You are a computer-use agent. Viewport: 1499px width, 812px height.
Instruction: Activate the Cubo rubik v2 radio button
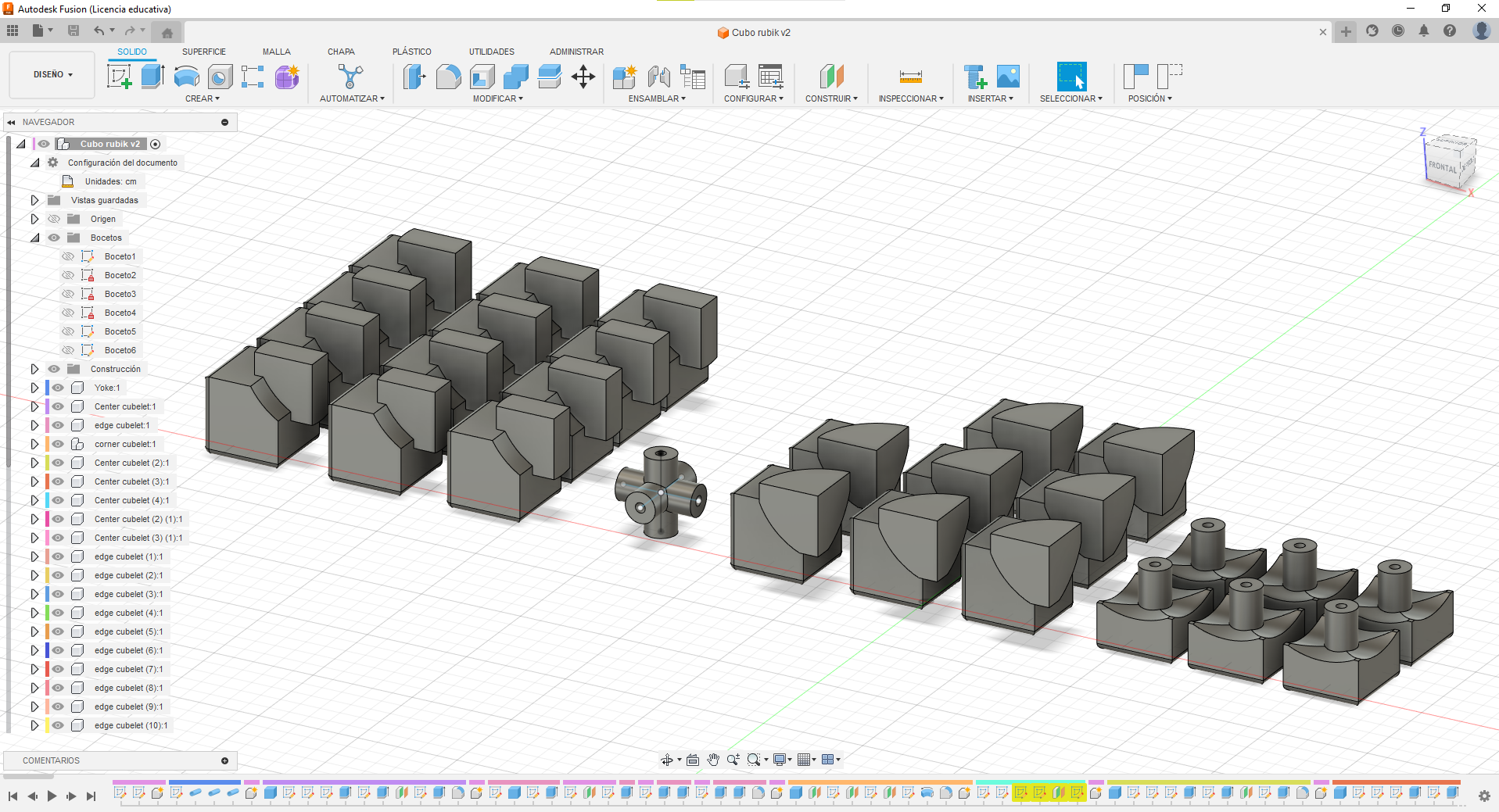156,144
